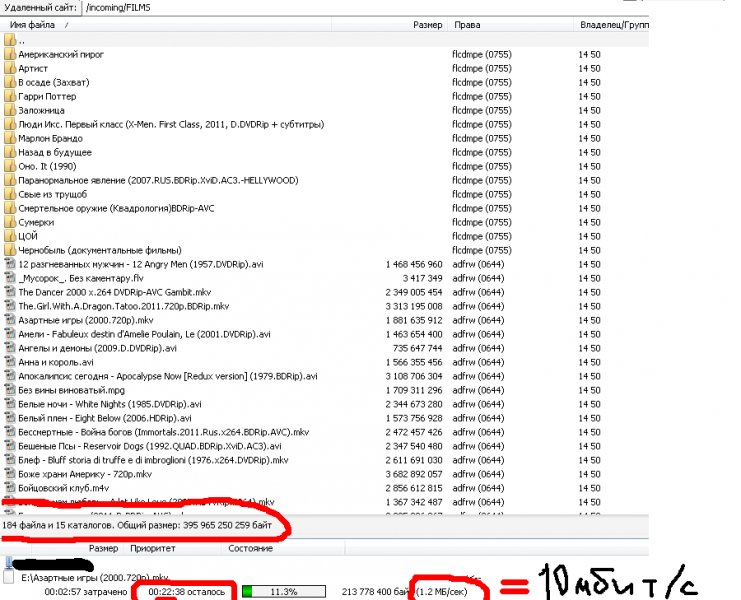
Task: Click the queue Размер column header
Action: coord(103,548)
